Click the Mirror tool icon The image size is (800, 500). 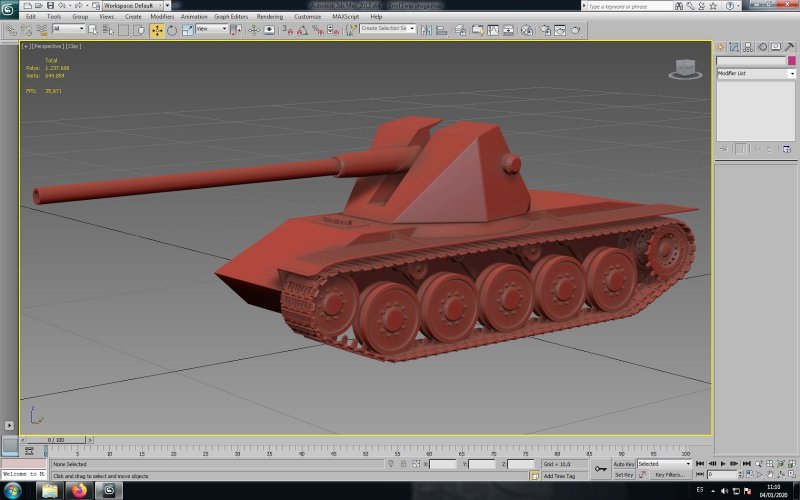(x=427, y=30)
